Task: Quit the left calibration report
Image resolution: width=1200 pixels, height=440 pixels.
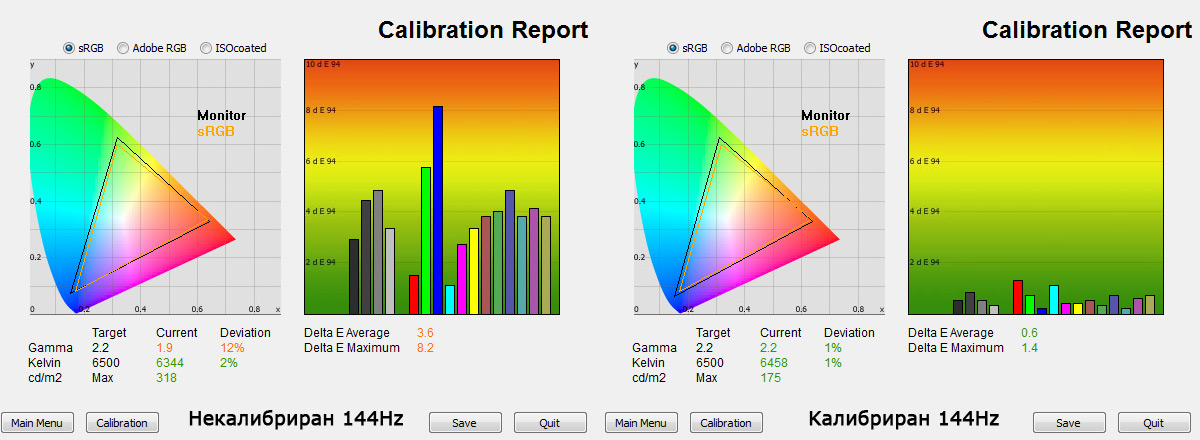Action: (x=551, y=423)
